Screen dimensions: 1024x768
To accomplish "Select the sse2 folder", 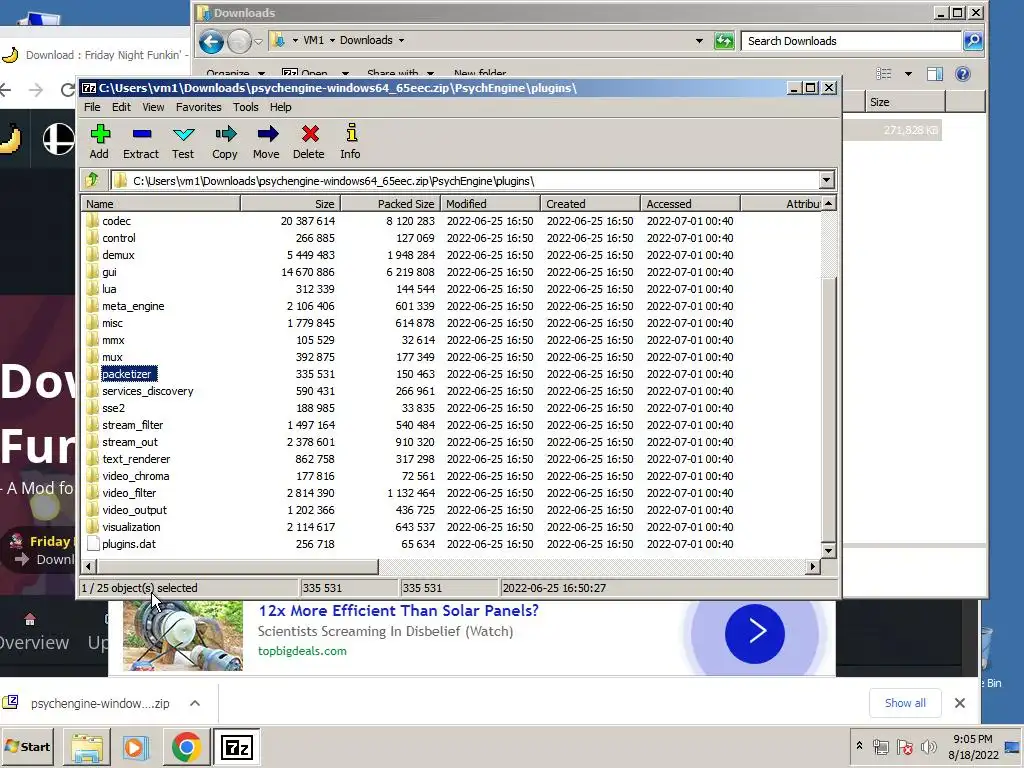I will point(113,408).
